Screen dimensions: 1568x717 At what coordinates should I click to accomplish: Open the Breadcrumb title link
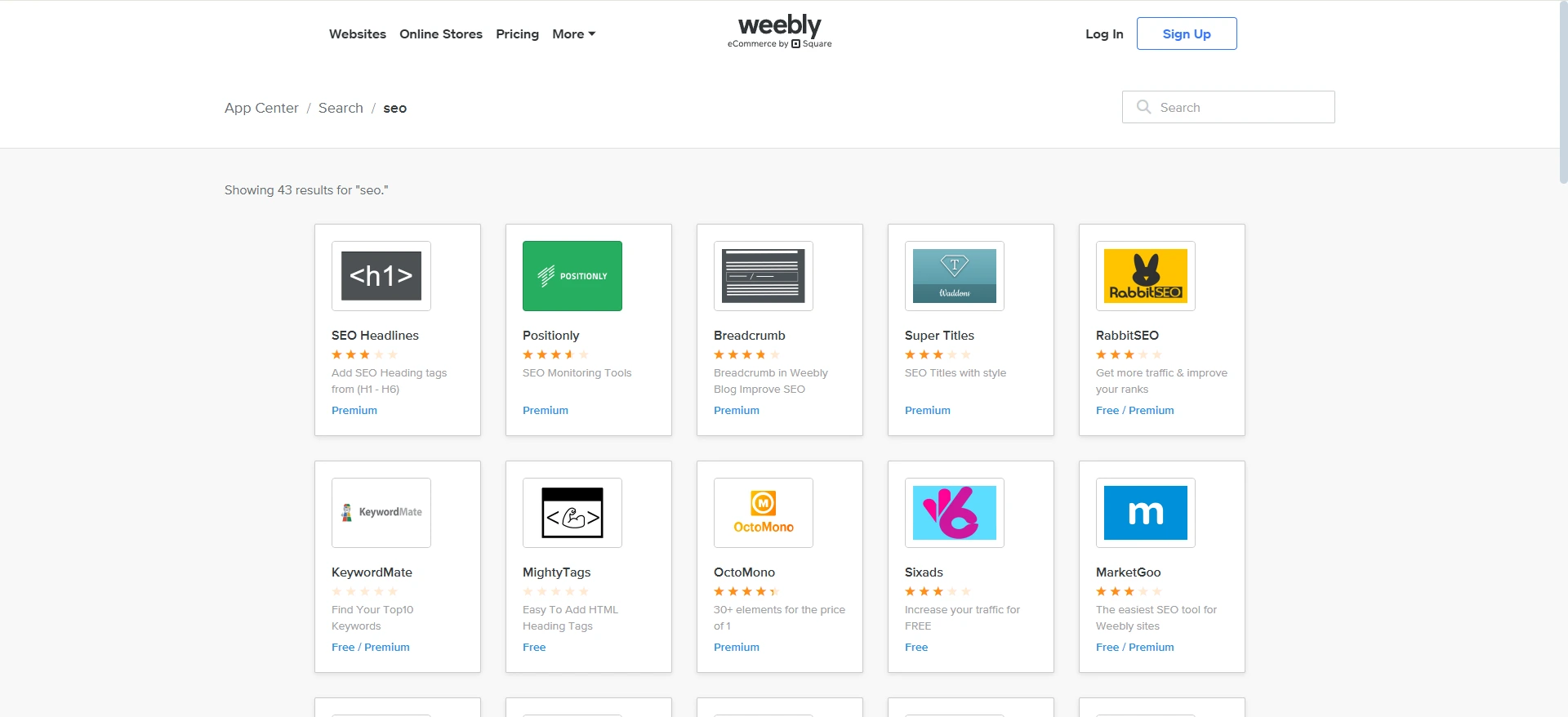coord(749,336)
